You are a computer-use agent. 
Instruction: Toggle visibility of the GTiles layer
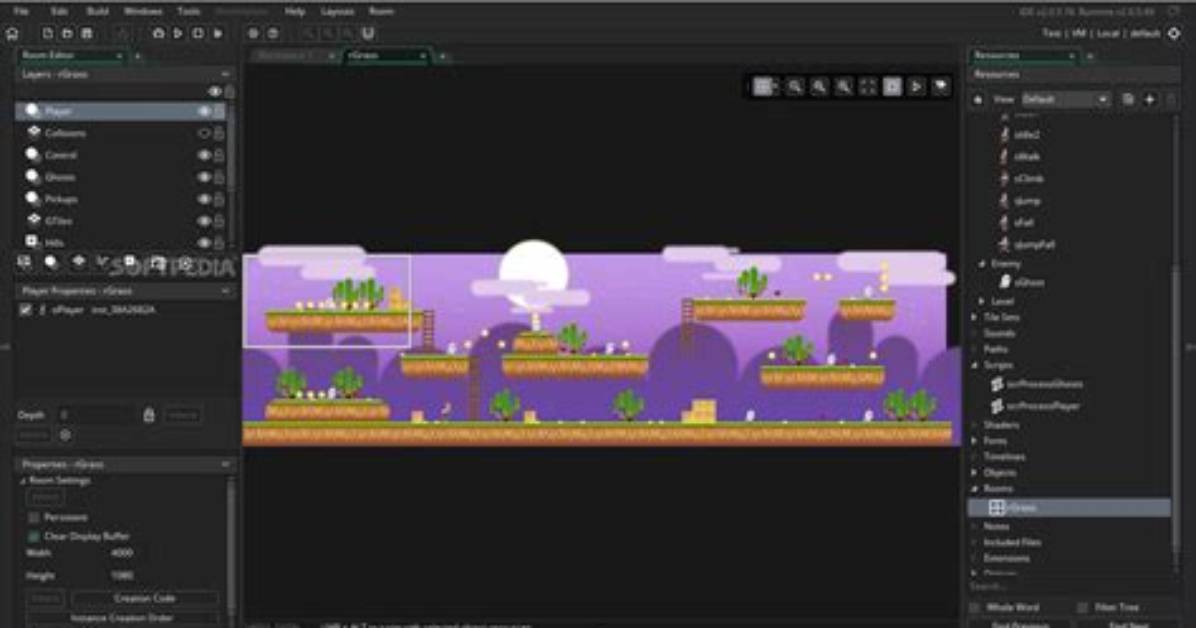tap(204, 221)
